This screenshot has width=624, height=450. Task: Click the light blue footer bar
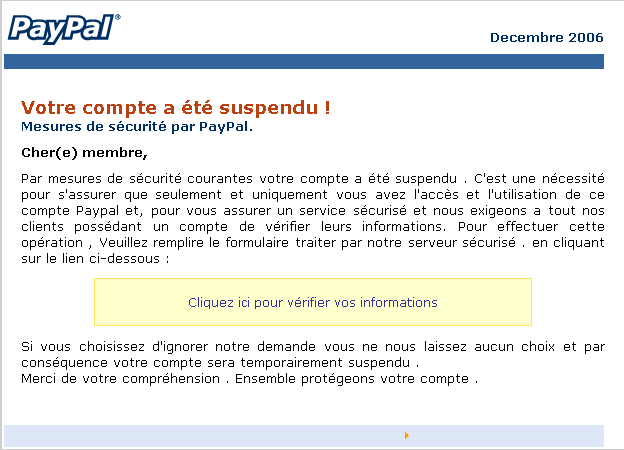tap(200, 436)
